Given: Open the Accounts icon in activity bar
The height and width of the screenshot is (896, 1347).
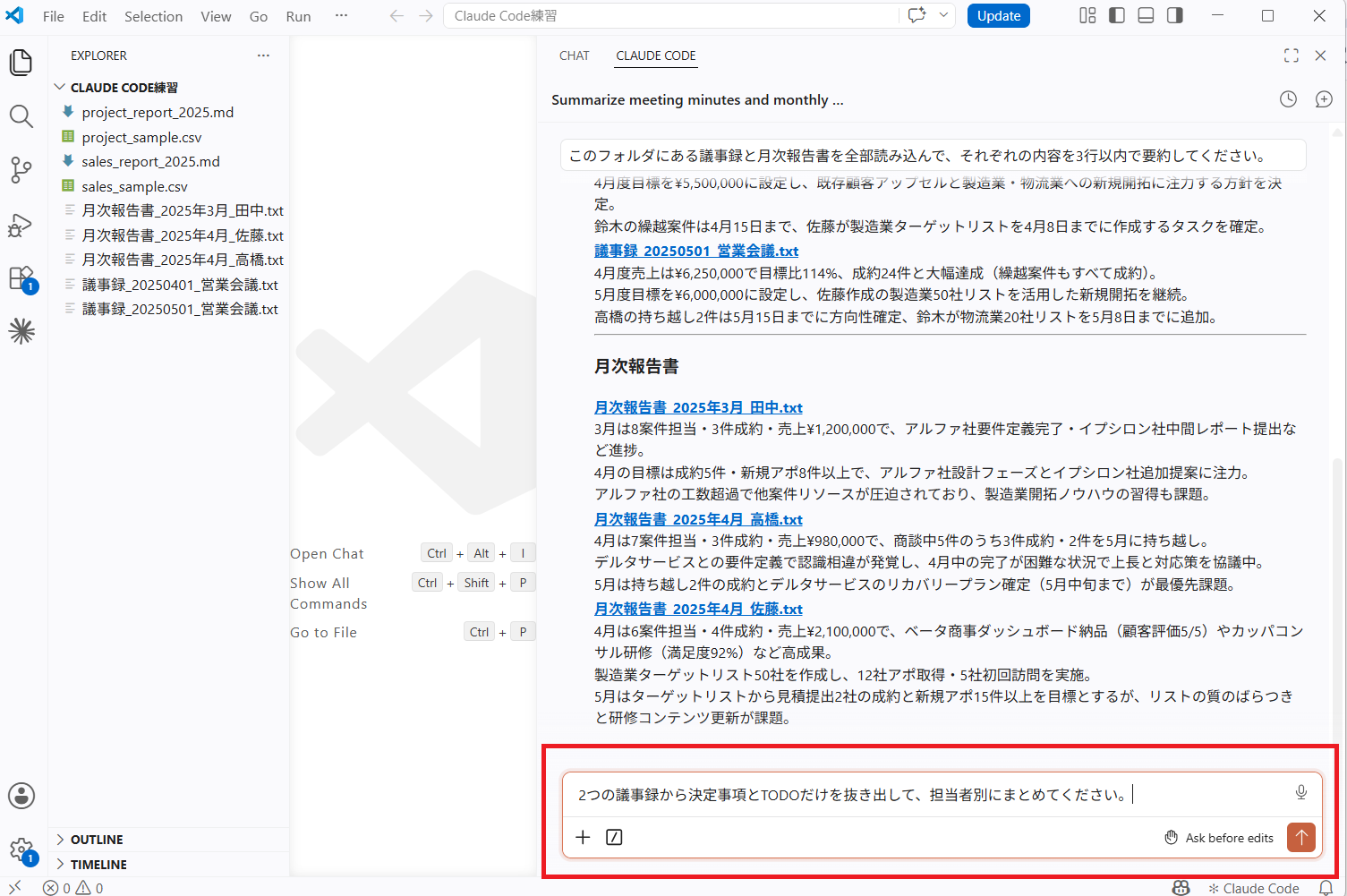Looking at the screenshot, I should tap(21, 796).
